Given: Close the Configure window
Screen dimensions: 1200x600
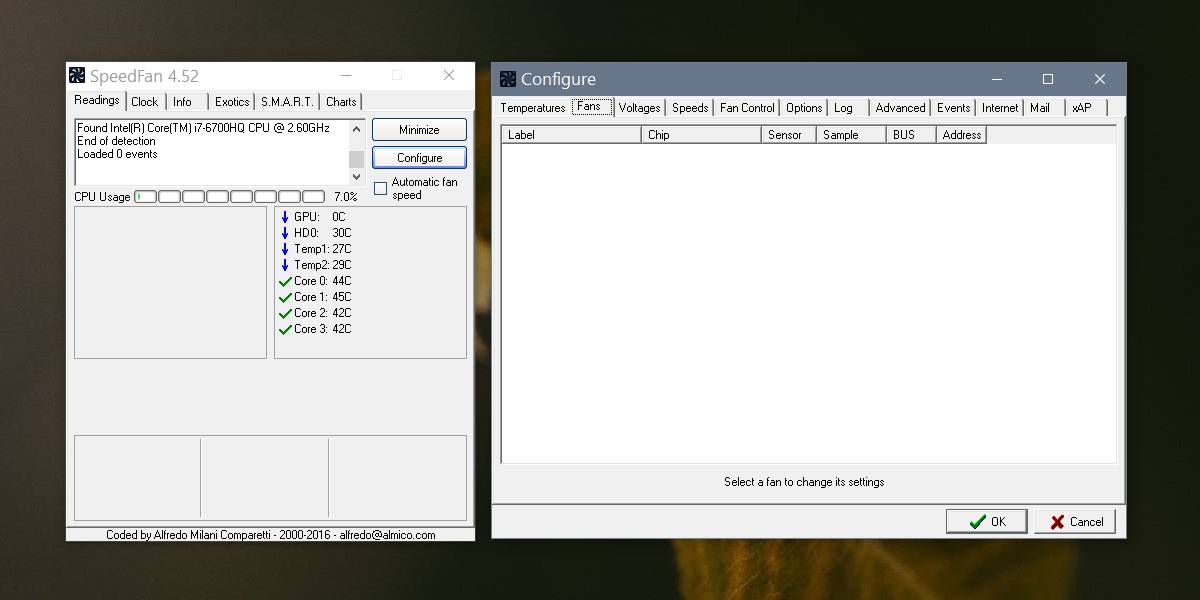Looking at the screenshot, I should 1100,79.
